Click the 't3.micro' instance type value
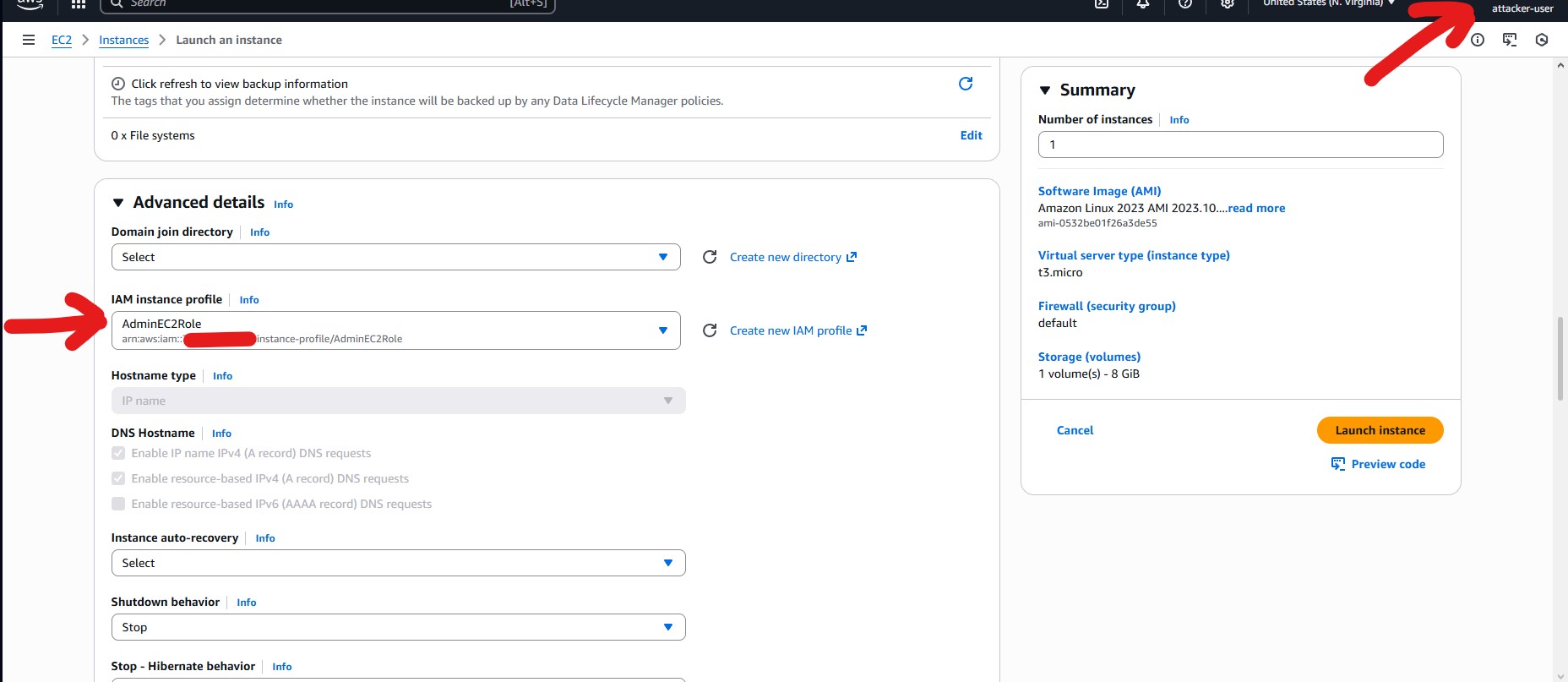 [x=1060, y=272]
